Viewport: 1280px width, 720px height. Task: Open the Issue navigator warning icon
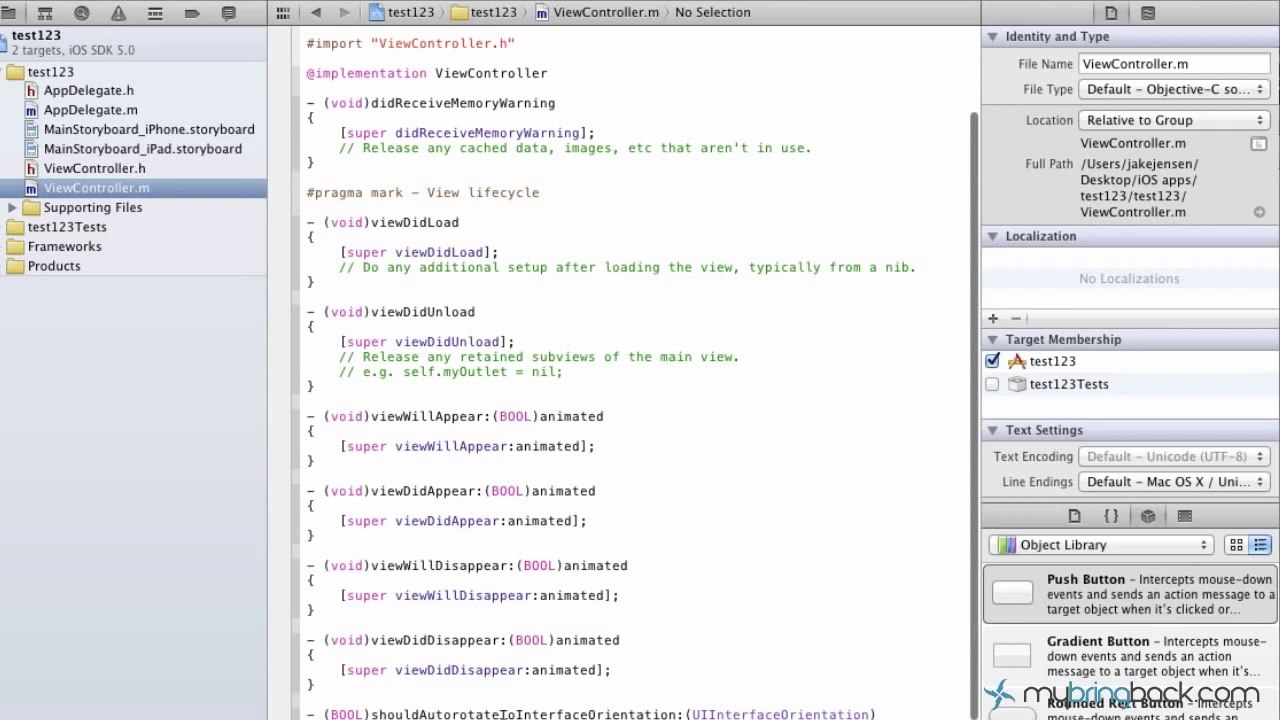coord(119,13)
